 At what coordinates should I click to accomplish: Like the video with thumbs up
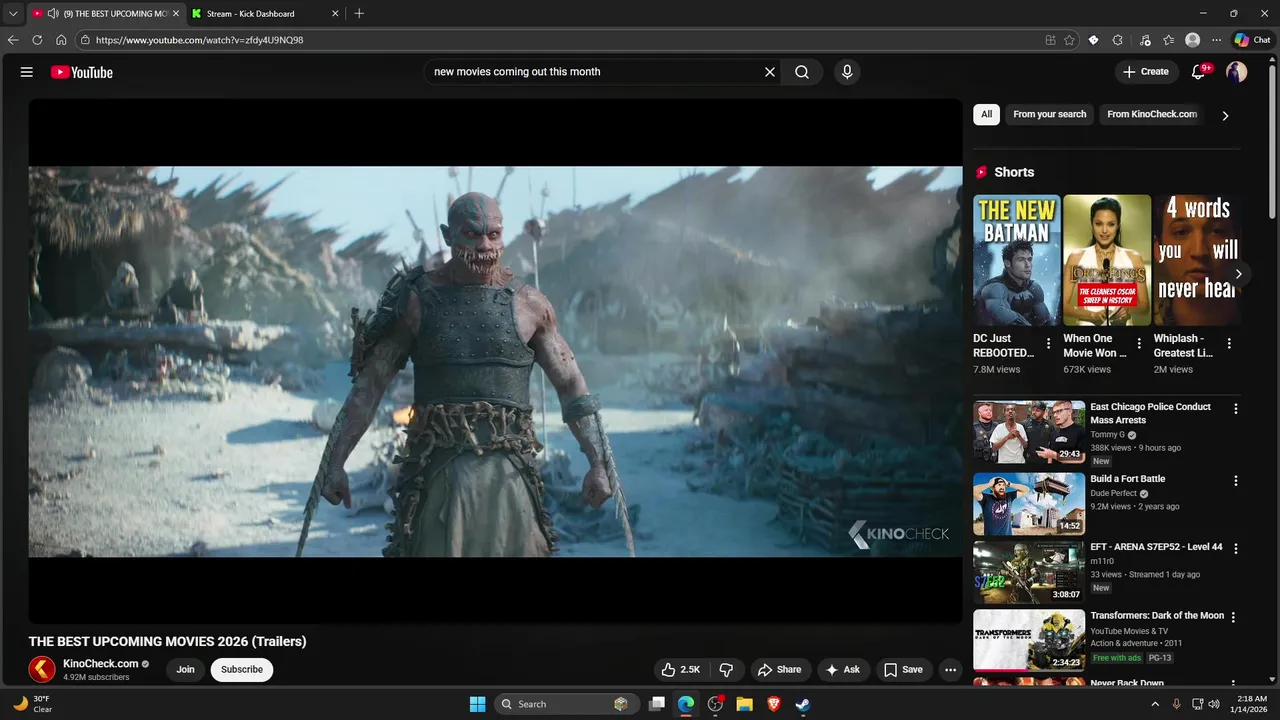coord(681,670)
